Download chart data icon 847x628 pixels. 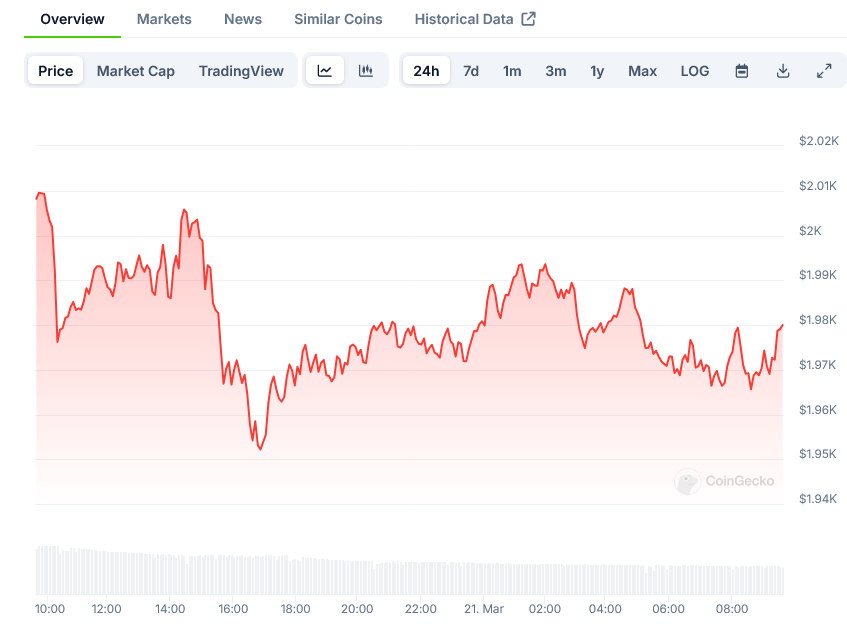click(x=783, y=71)
